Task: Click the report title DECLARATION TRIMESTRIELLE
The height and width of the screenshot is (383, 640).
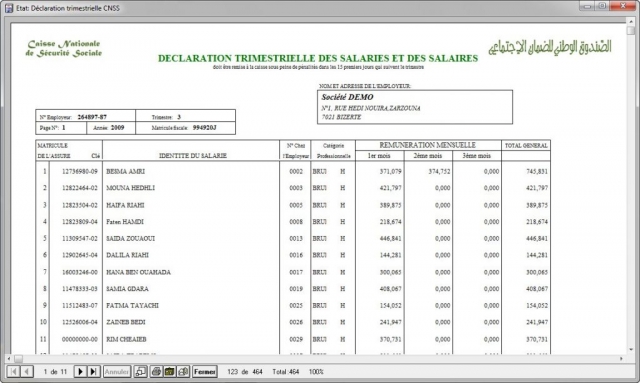Action: click(x=318, y=58)
